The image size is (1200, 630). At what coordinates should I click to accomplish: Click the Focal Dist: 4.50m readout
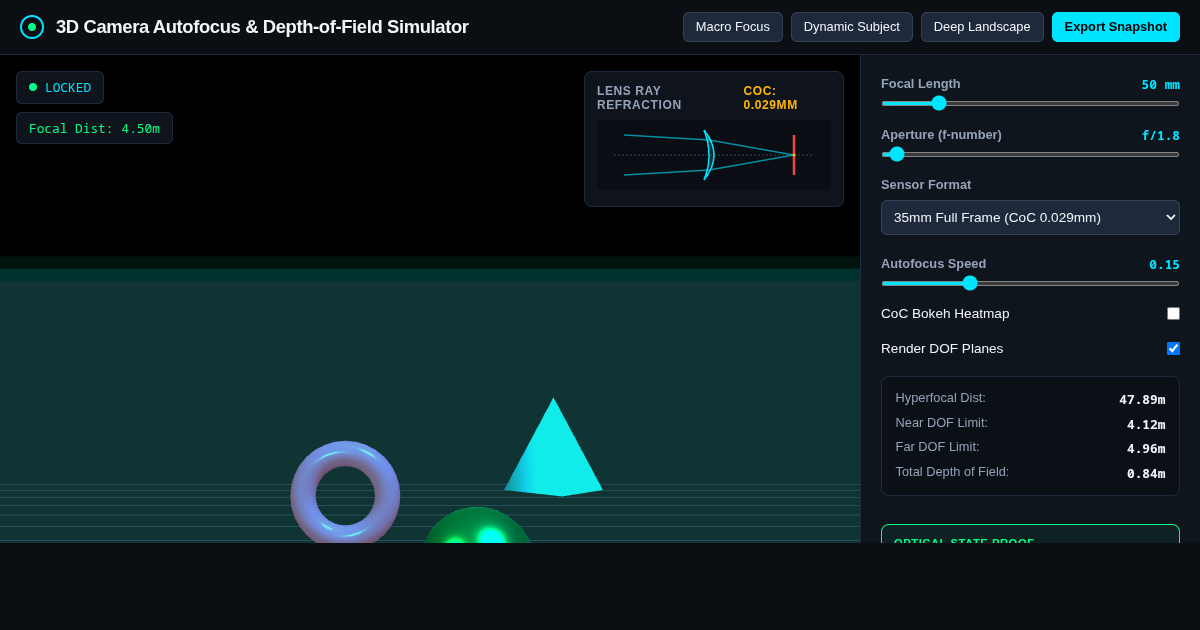(x=94, y=128)
